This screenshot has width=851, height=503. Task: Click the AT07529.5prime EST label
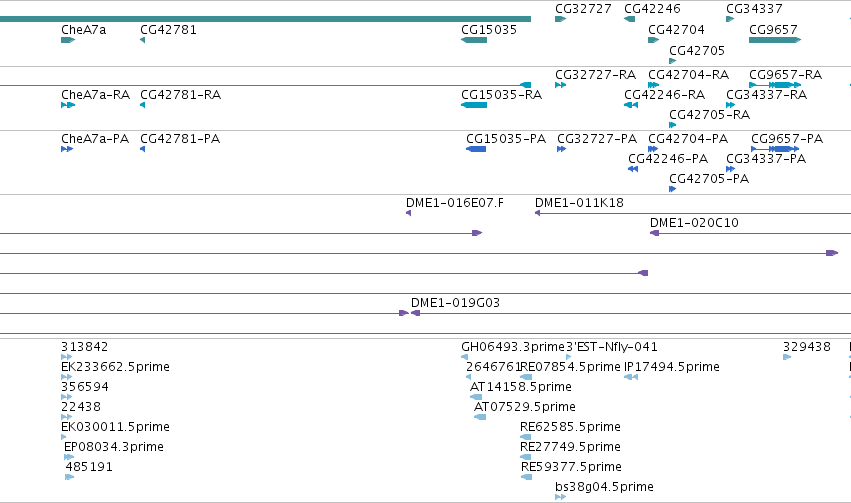pyautogui.click(x=525, y=407)
